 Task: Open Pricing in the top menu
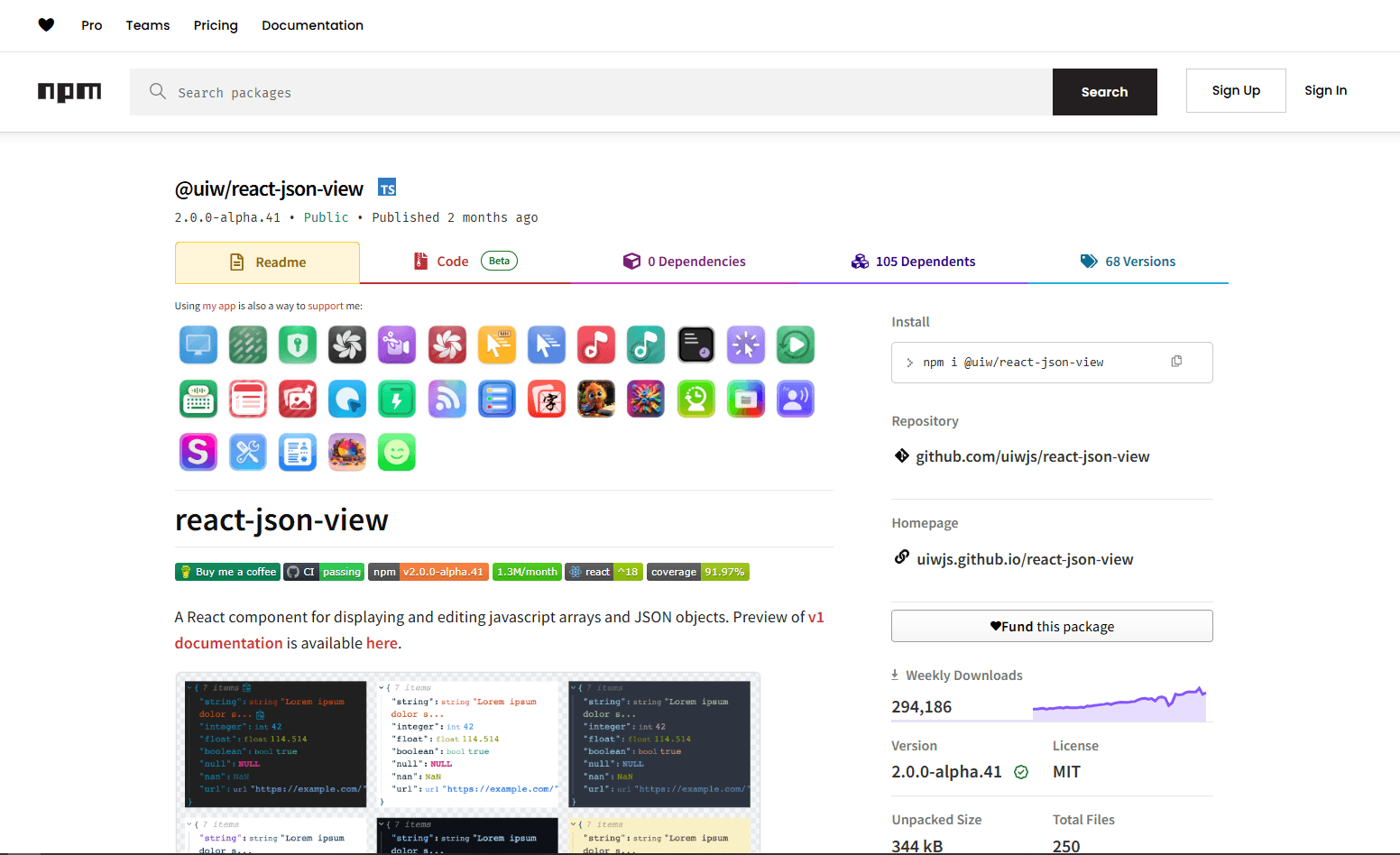coord(216,25)
